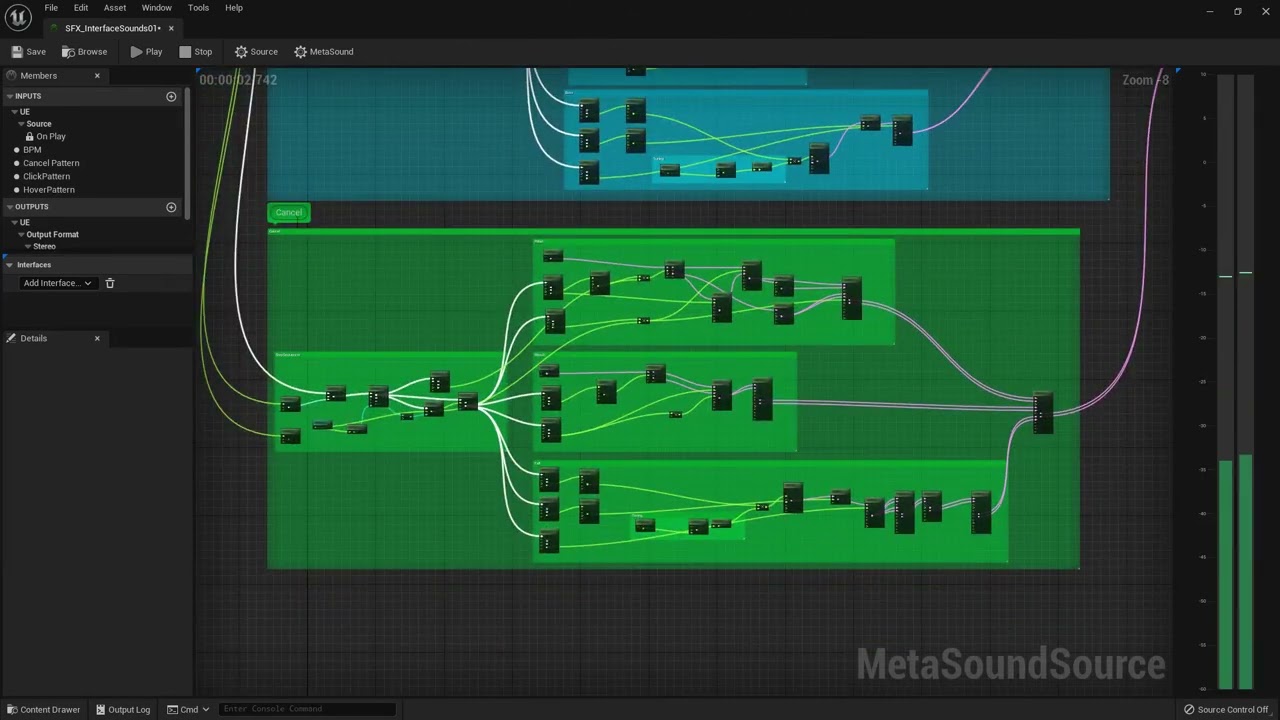1280x720 pixels.
Task: Collapse the UE group under OUTPUTS
Action: [15, 222]
